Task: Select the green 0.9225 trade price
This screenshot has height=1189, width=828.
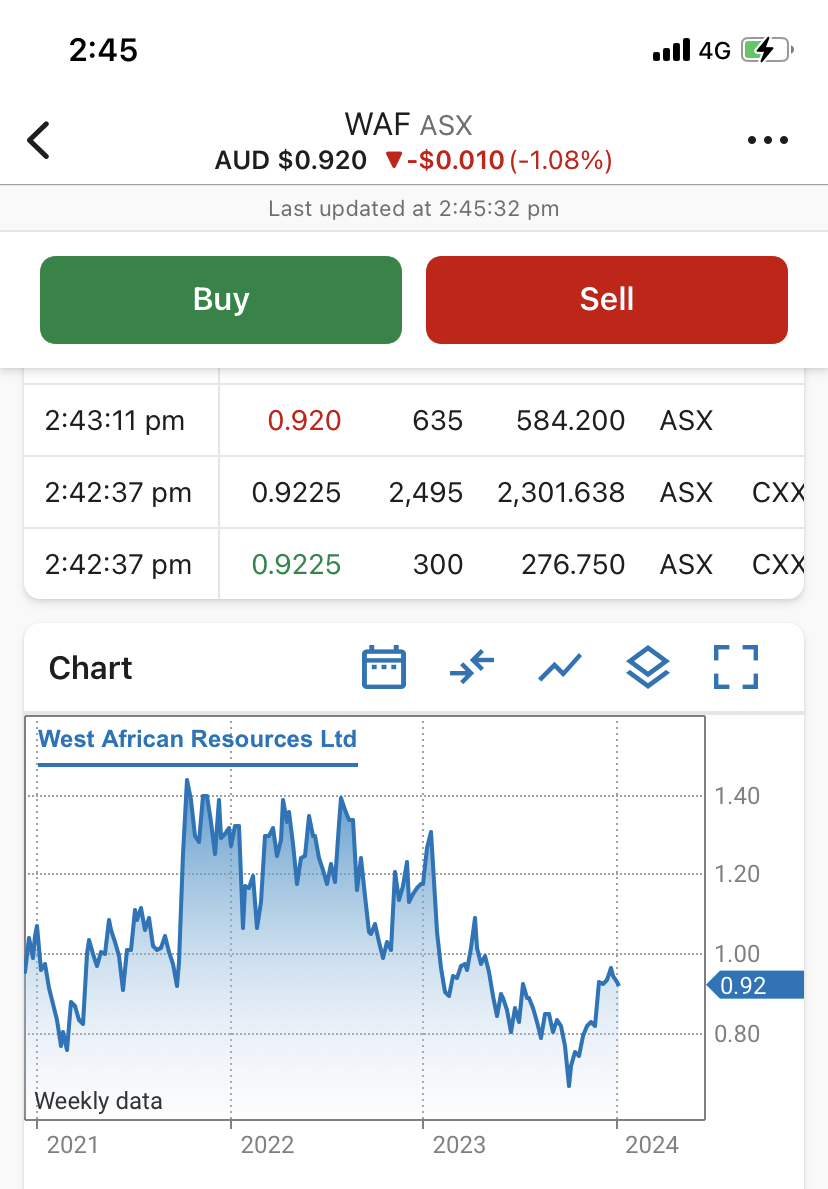Action: click(x=296, y=564)
